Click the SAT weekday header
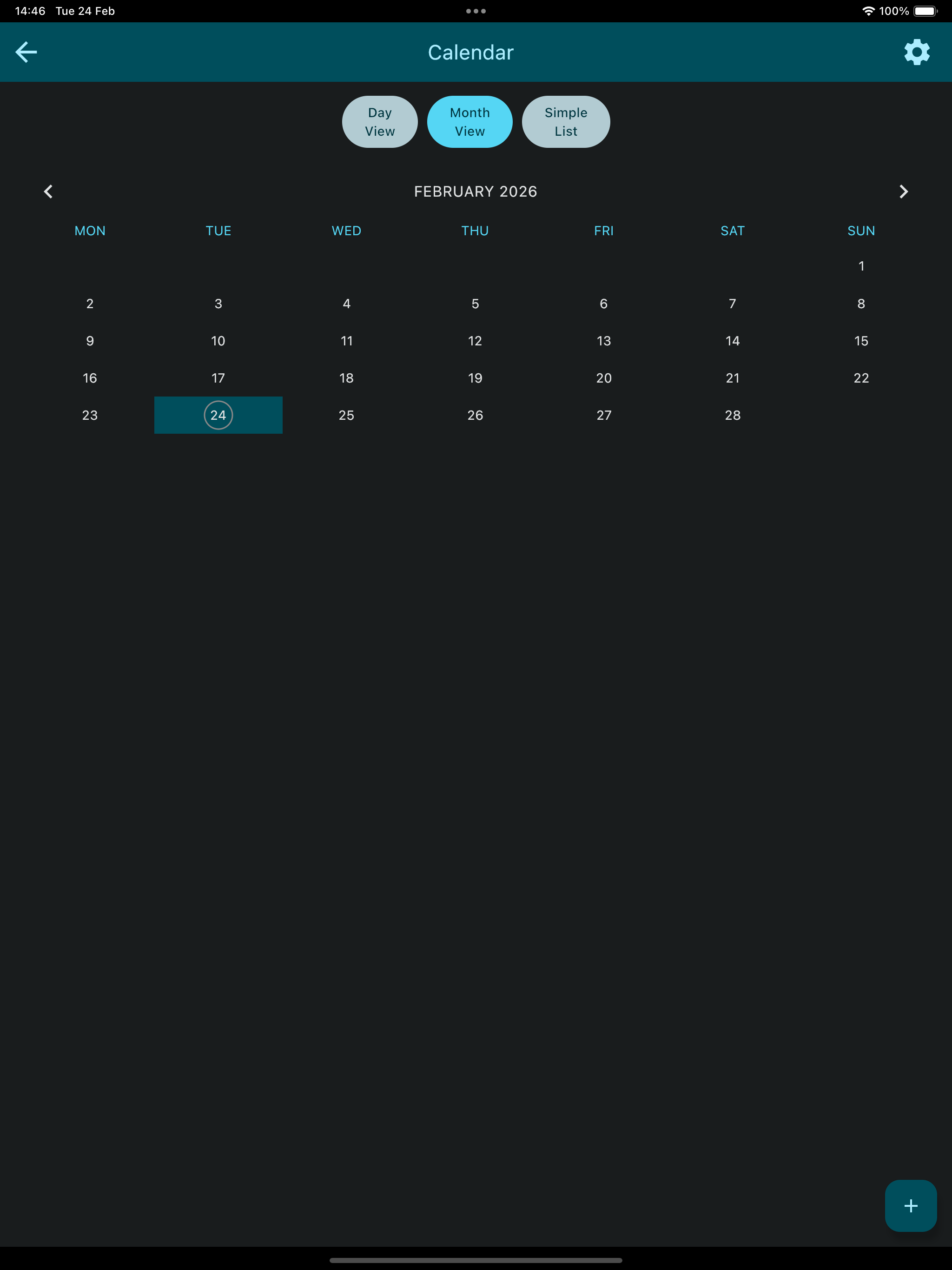Viewport: 952px width, 1270px height. 733,231
